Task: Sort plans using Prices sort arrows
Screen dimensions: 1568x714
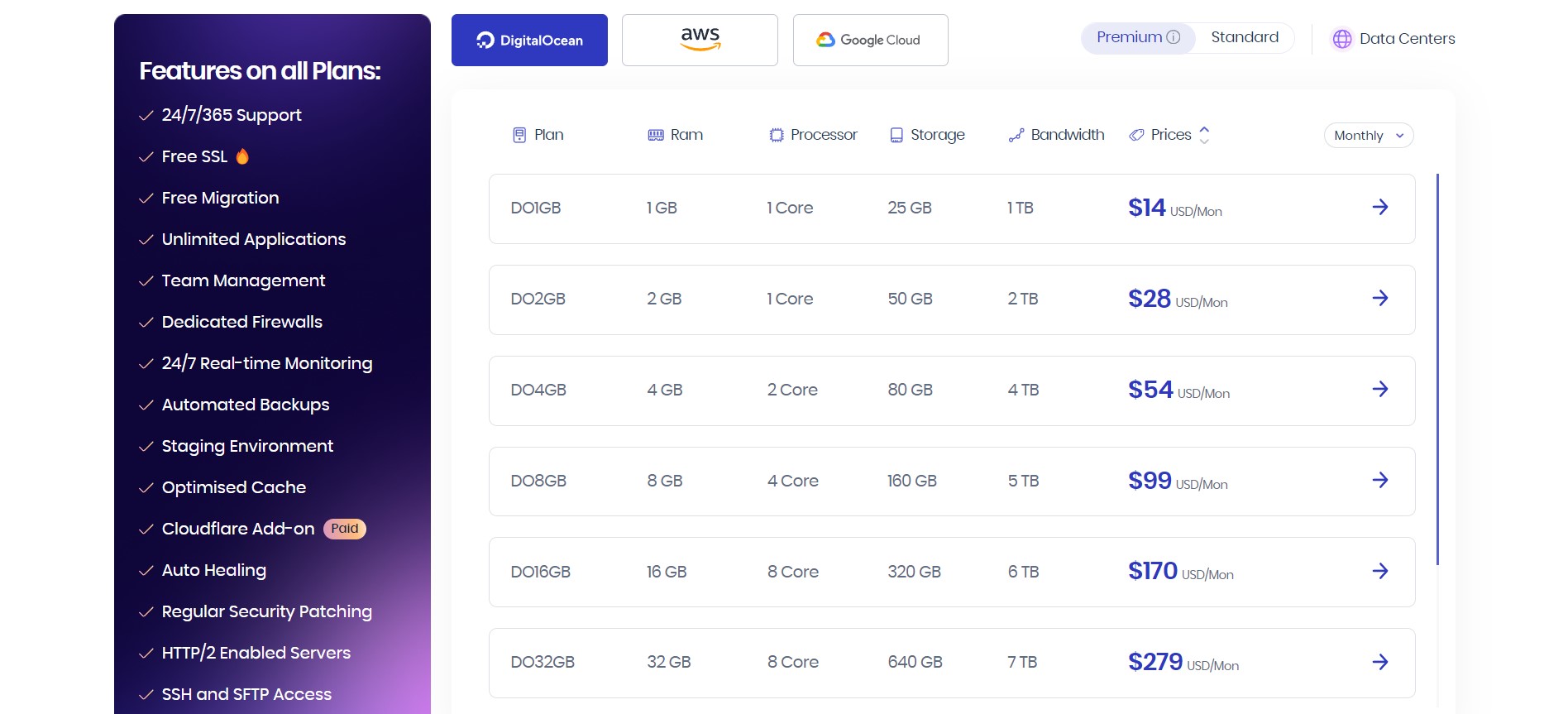Action: coord(1204,135)
